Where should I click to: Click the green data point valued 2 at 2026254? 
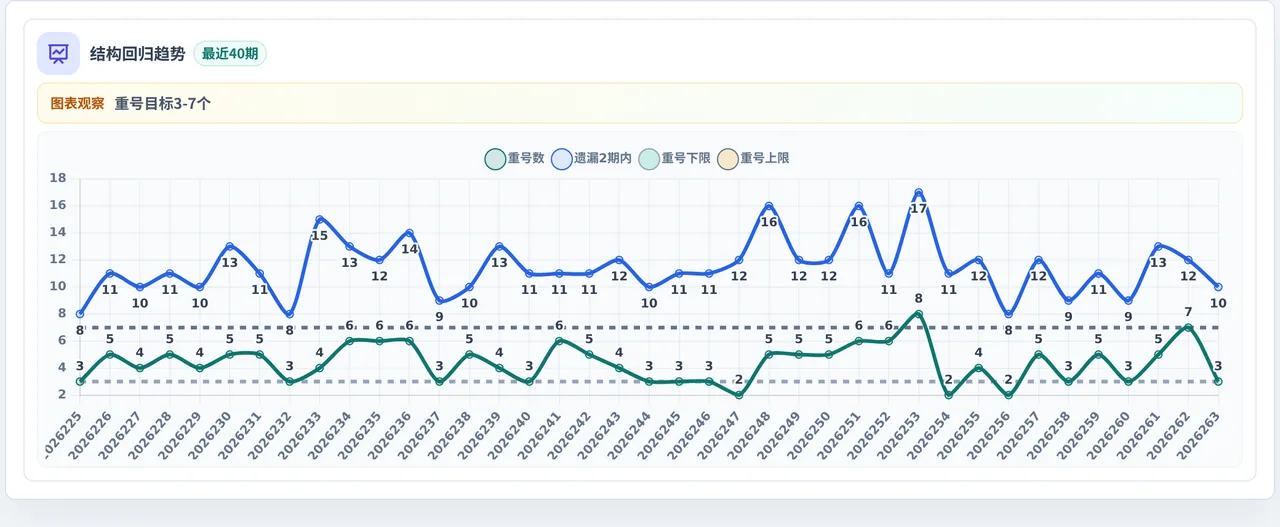pos(948,395)
